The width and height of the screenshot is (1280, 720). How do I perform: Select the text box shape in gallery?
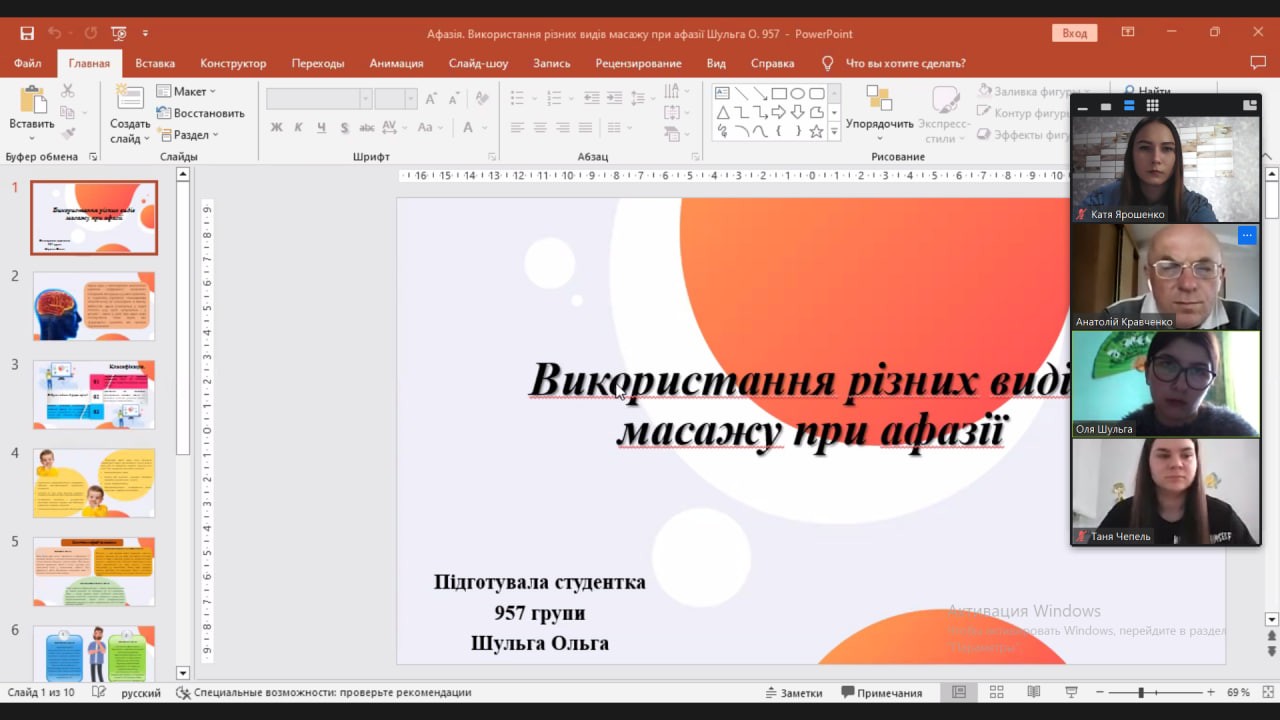722,93
